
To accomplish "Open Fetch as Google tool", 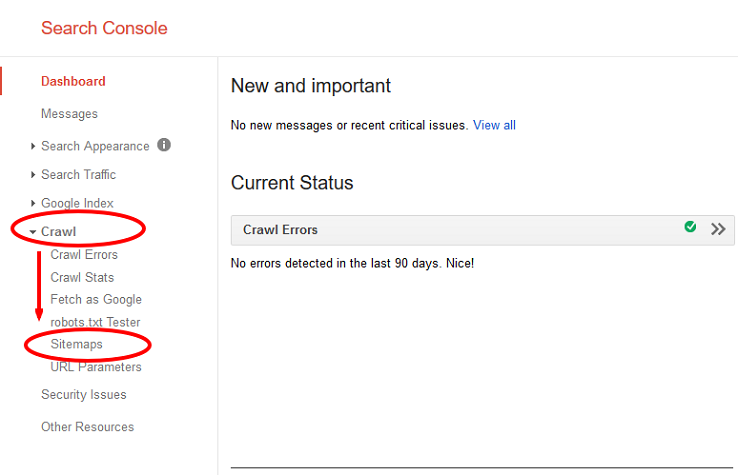I will click(96, 300).
